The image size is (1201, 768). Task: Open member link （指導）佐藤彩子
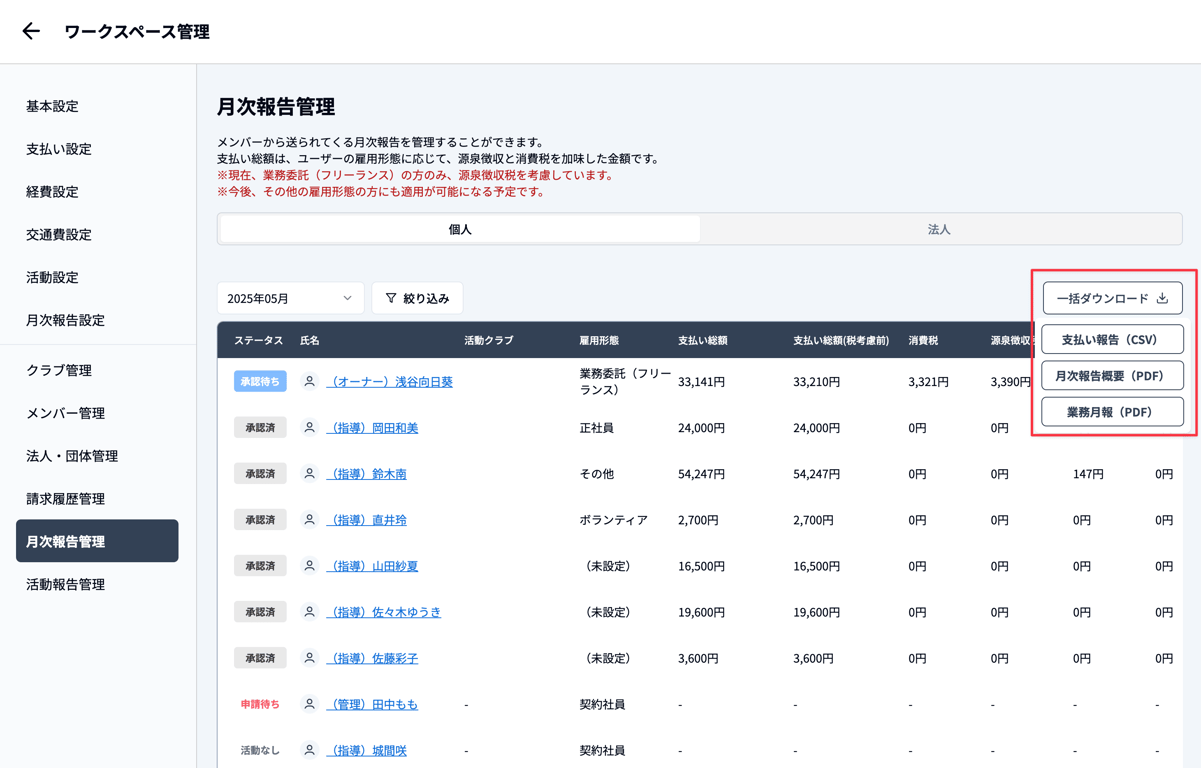click(373, 659)
